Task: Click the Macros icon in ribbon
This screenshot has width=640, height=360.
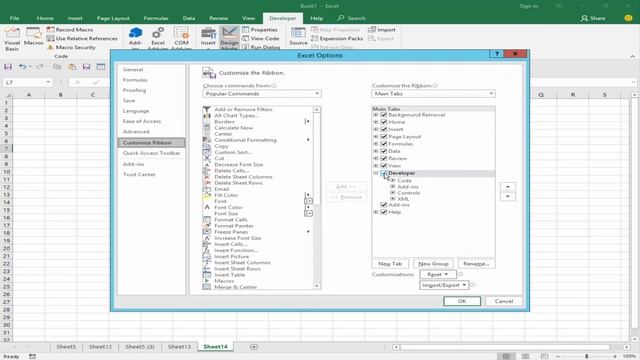Action: (33, 37)
